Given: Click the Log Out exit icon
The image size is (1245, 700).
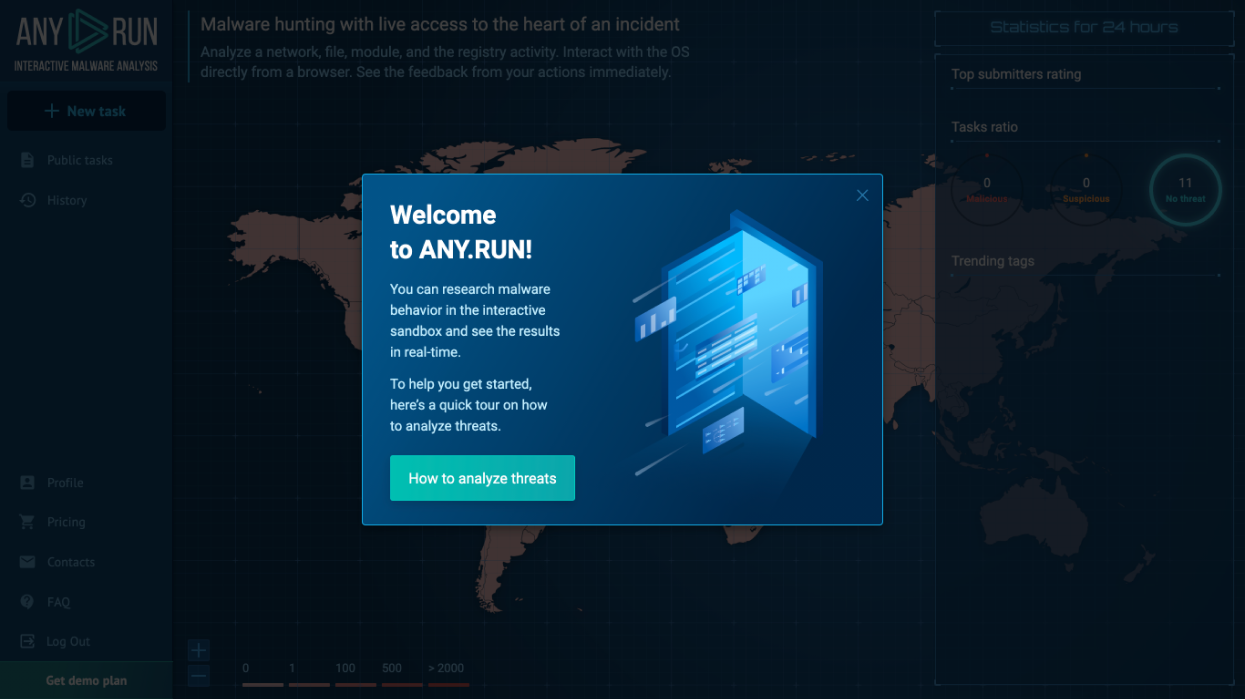Looking at the screenshot, I should pyautogui.click(x=28, y=642).
